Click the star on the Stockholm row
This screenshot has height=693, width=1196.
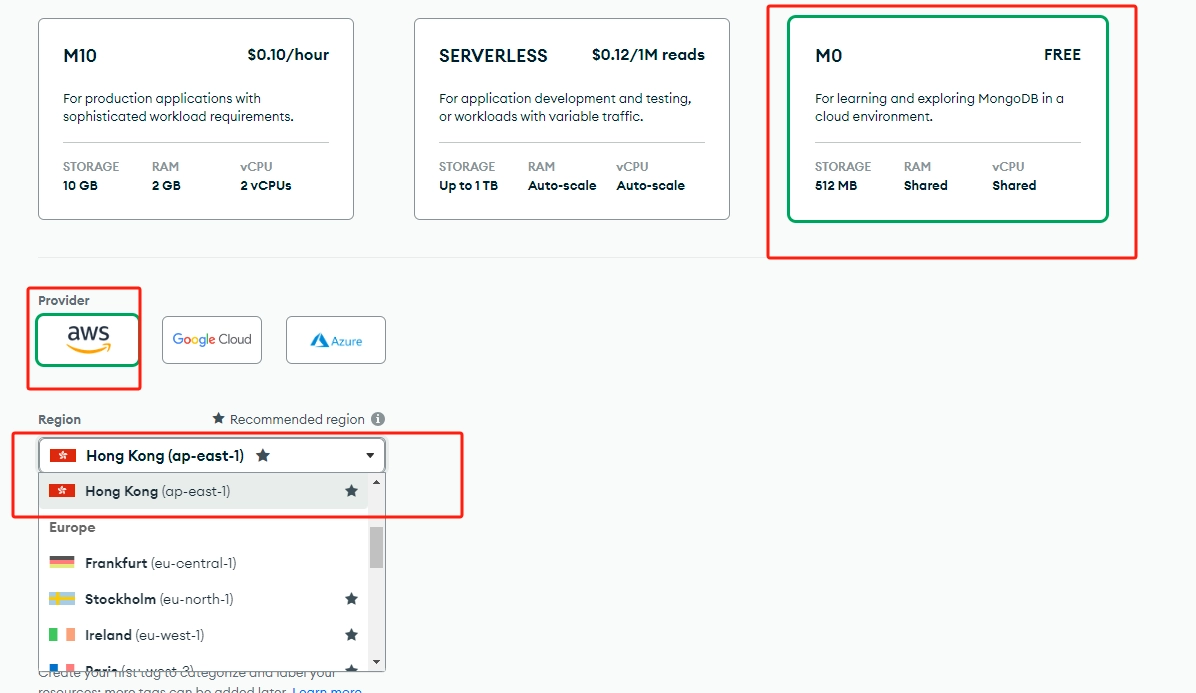(352, 598)
